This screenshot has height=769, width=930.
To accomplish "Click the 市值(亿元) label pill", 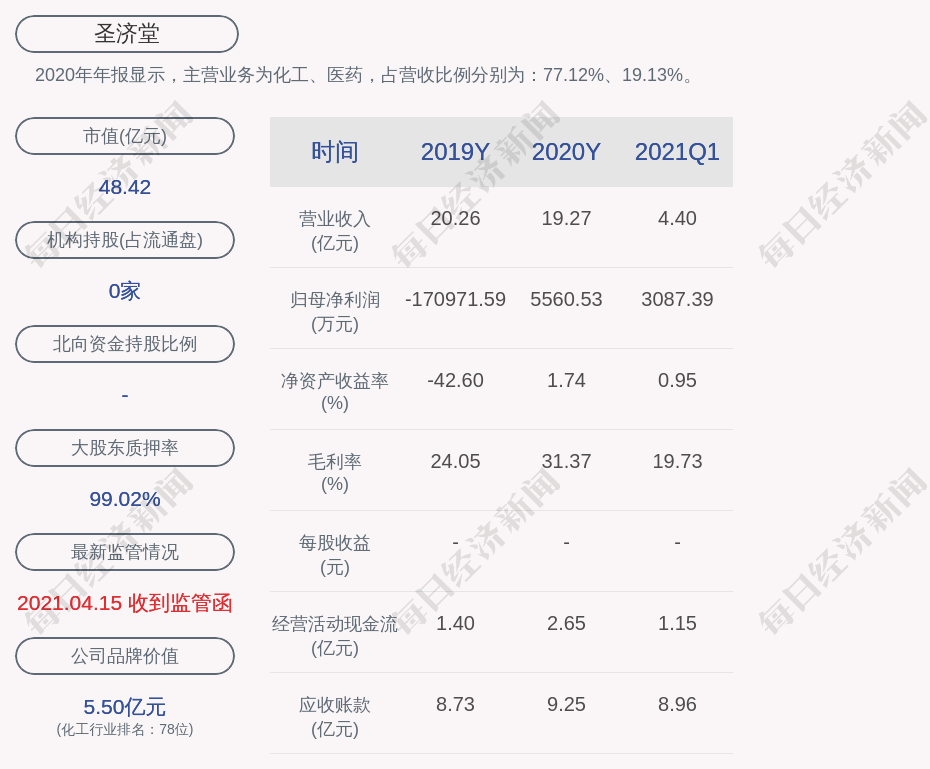I will point(125,136).
